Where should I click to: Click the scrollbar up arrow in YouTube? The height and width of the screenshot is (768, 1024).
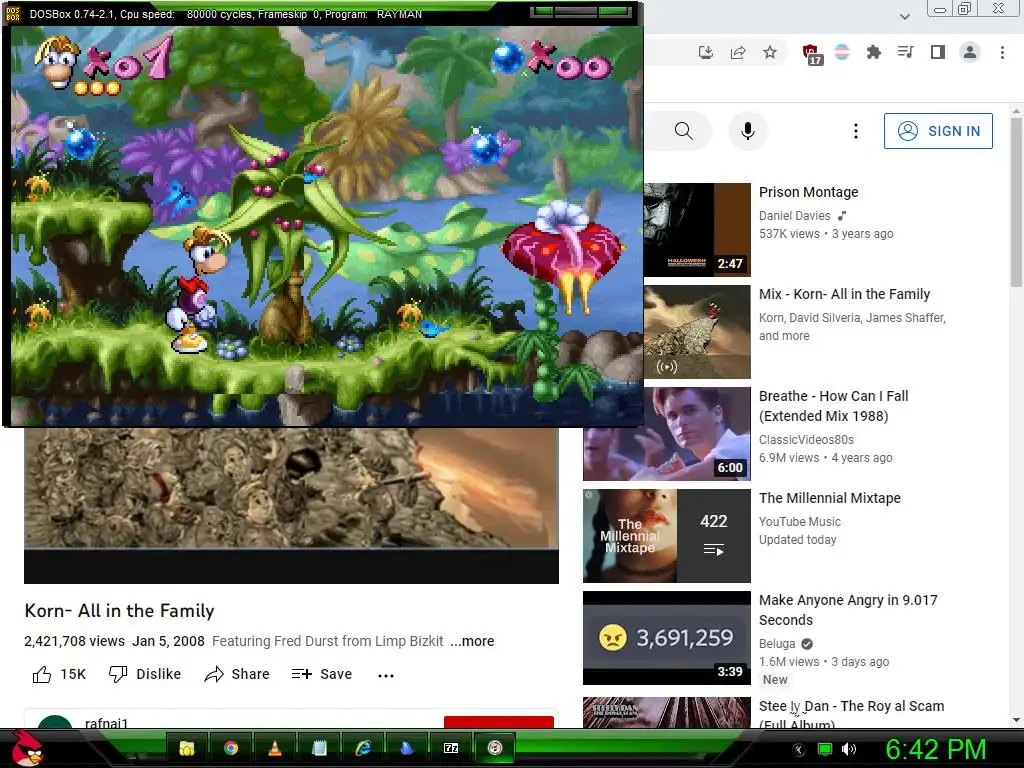[1016, 110]
